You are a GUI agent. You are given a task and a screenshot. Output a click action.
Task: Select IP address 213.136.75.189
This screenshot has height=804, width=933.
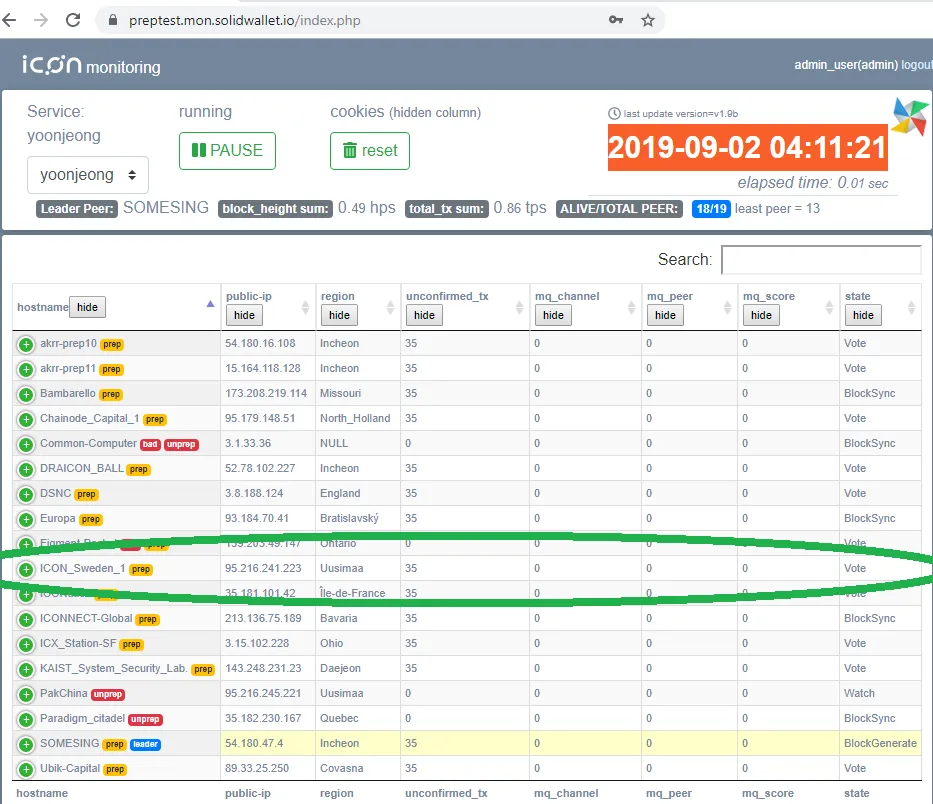[x=263, y=618]
